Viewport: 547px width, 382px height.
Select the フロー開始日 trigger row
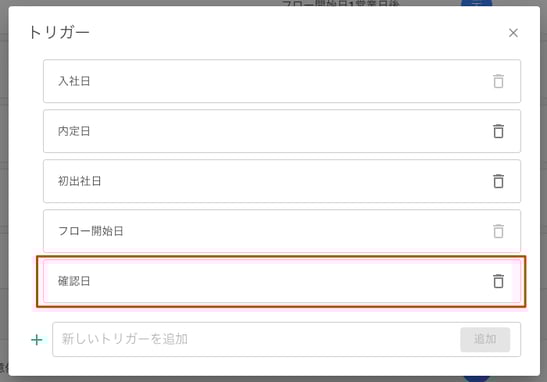pos(282,231)
